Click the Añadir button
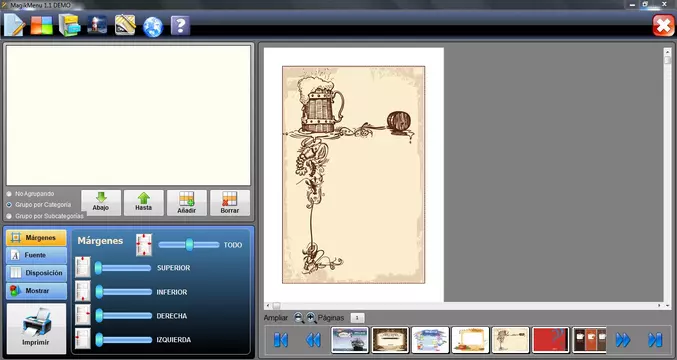This screenshot has height=360, width=677. coord(187,203)
